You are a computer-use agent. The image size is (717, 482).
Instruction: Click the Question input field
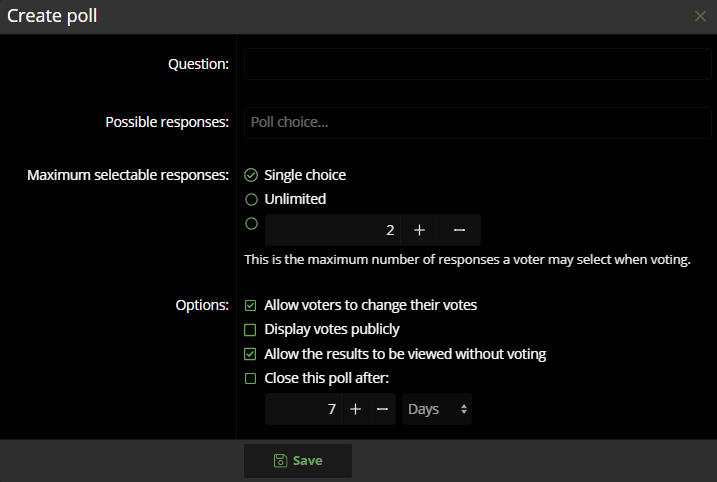[477, 64]
